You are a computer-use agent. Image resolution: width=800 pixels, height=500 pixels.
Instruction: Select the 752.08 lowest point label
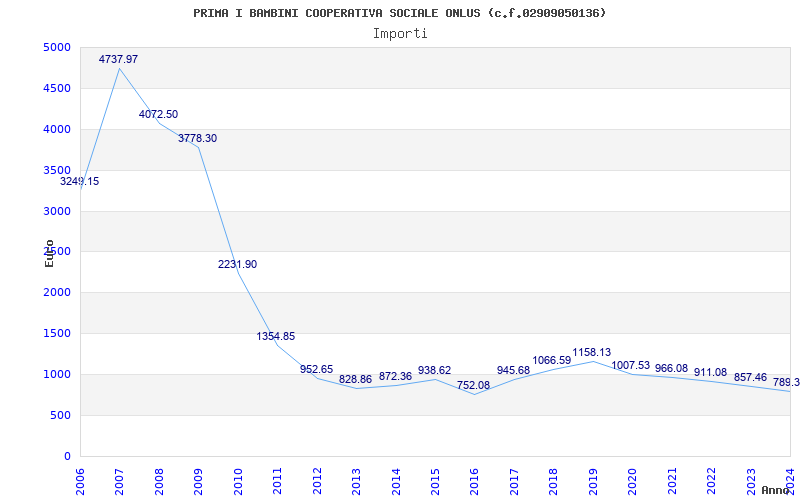(473, 385)
